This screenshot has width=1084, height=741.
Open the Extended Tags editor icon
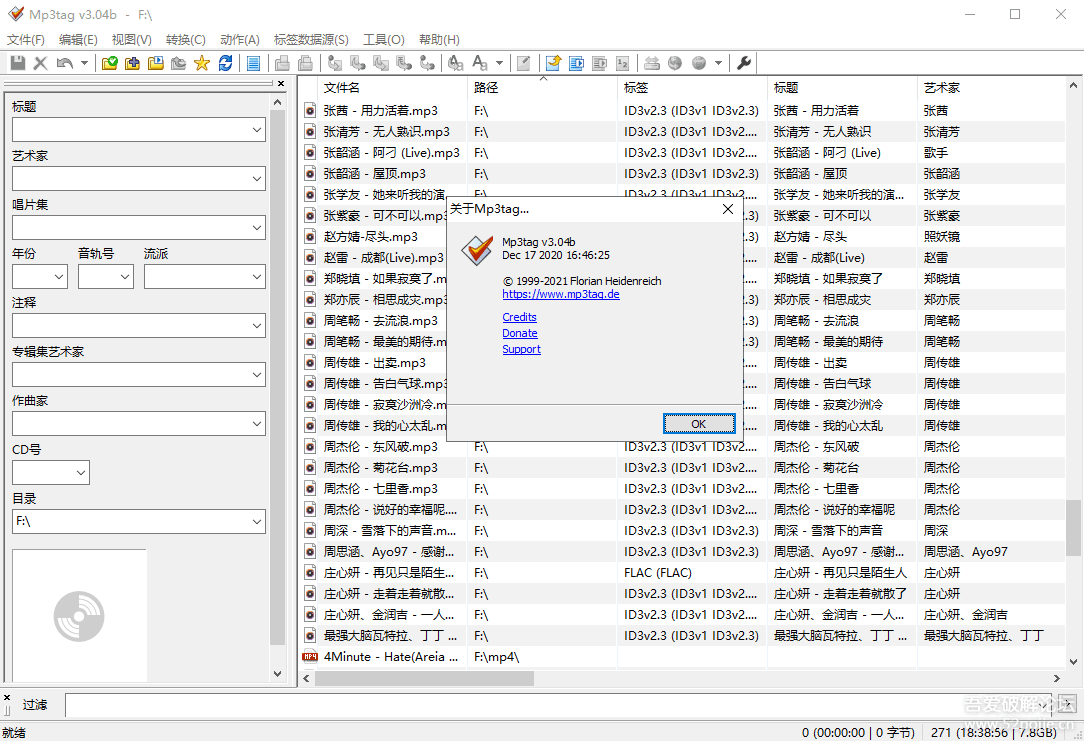point(524,63)
